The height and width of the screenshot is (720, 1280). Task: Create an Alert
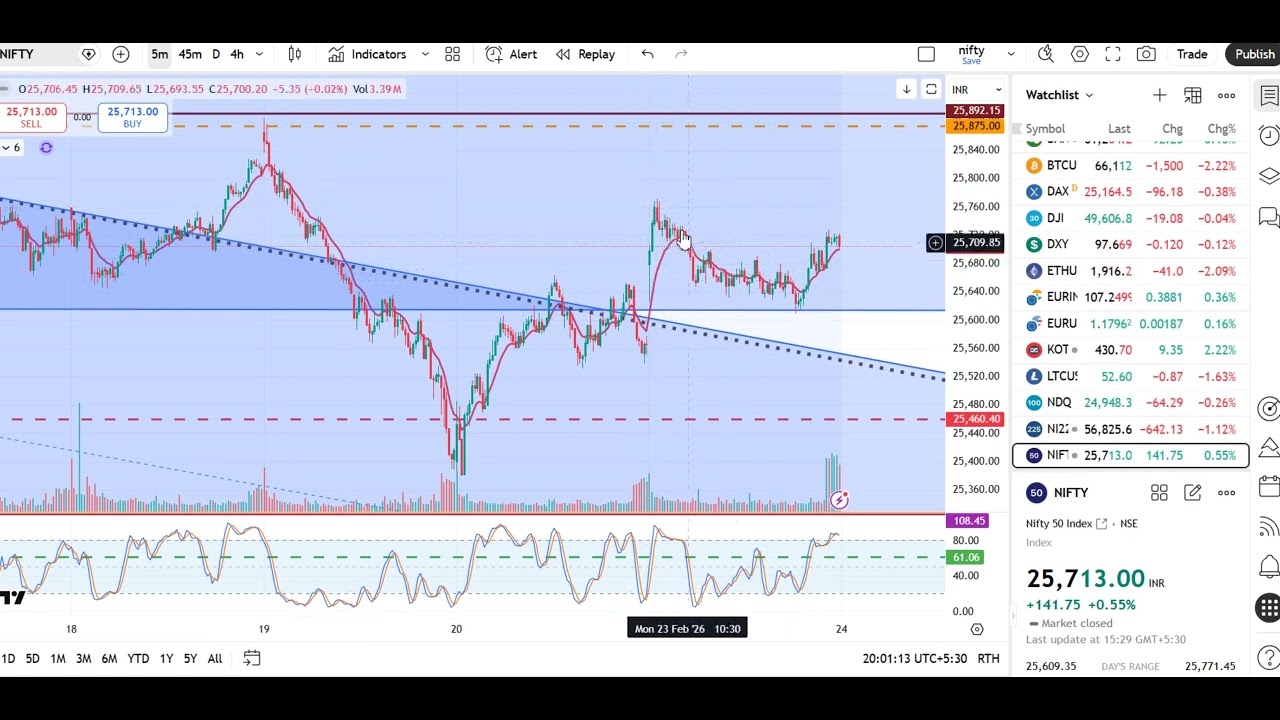(x=511, y=54)
